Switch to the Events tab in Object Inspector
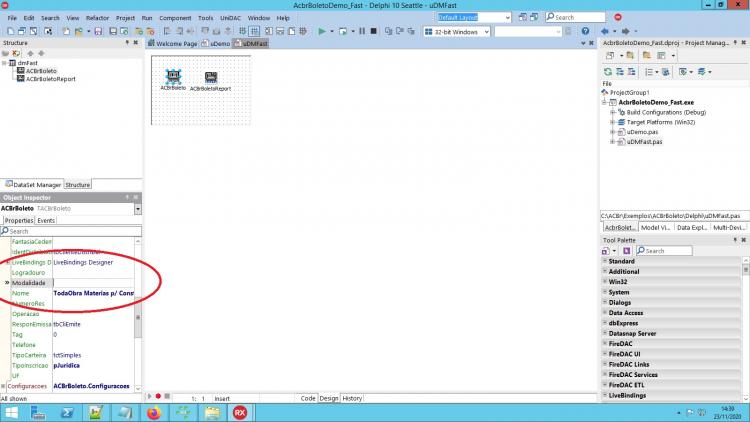Screen dimensions: 750x422 pos(46,221)
